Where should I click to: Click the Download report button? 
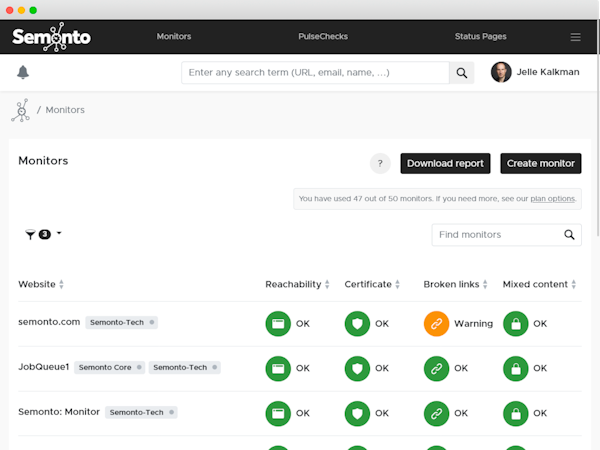click(445, 163)
